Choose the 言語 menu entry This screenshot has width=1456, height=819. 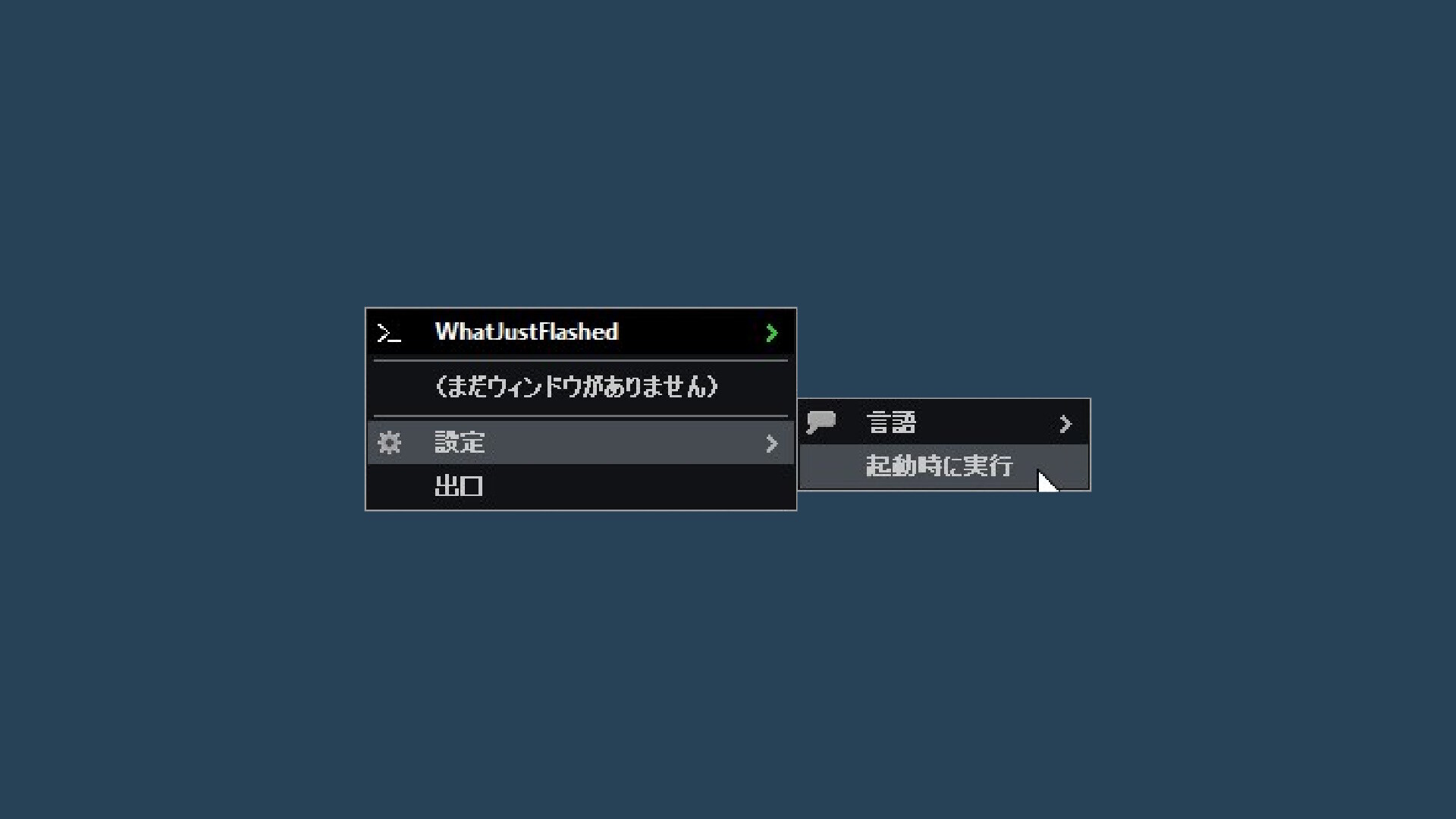tap(944, 423)
